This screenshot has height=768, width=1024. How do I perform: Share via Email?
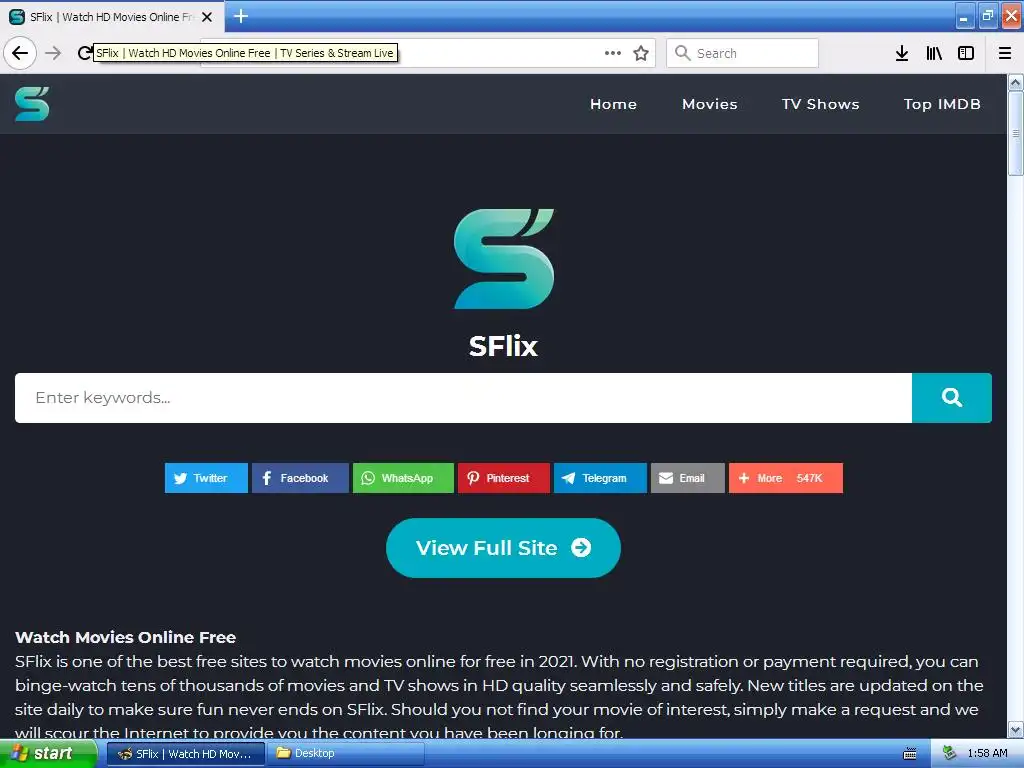(x=688, y=478)
